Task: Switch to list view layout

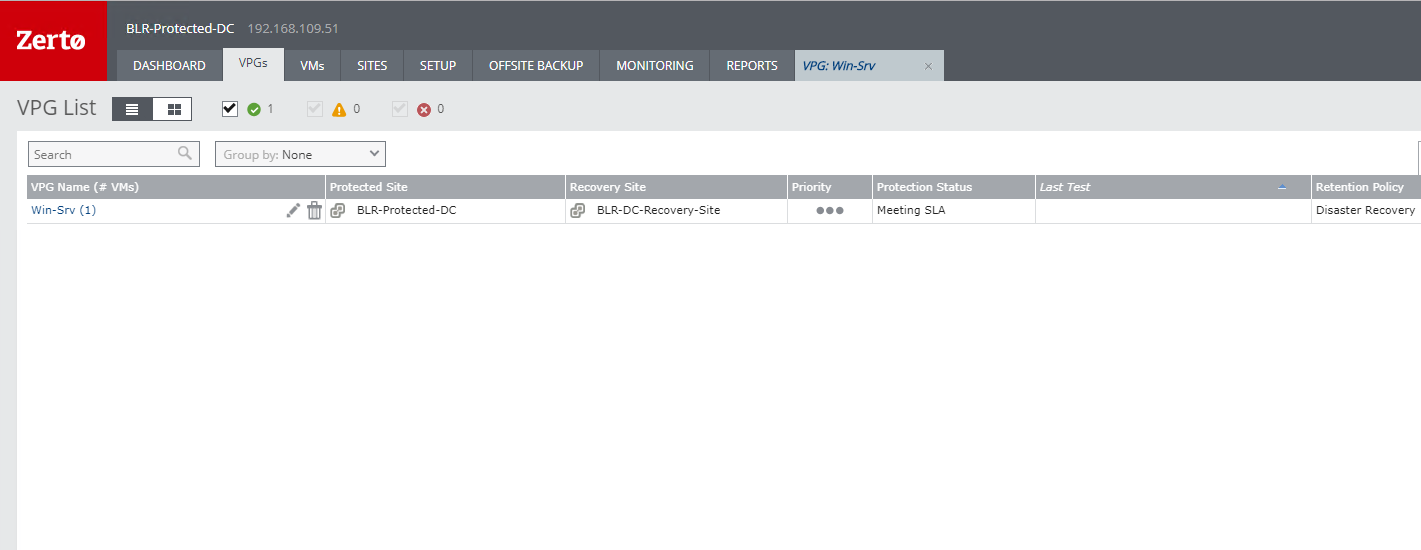Action: [x=132, y=109]
